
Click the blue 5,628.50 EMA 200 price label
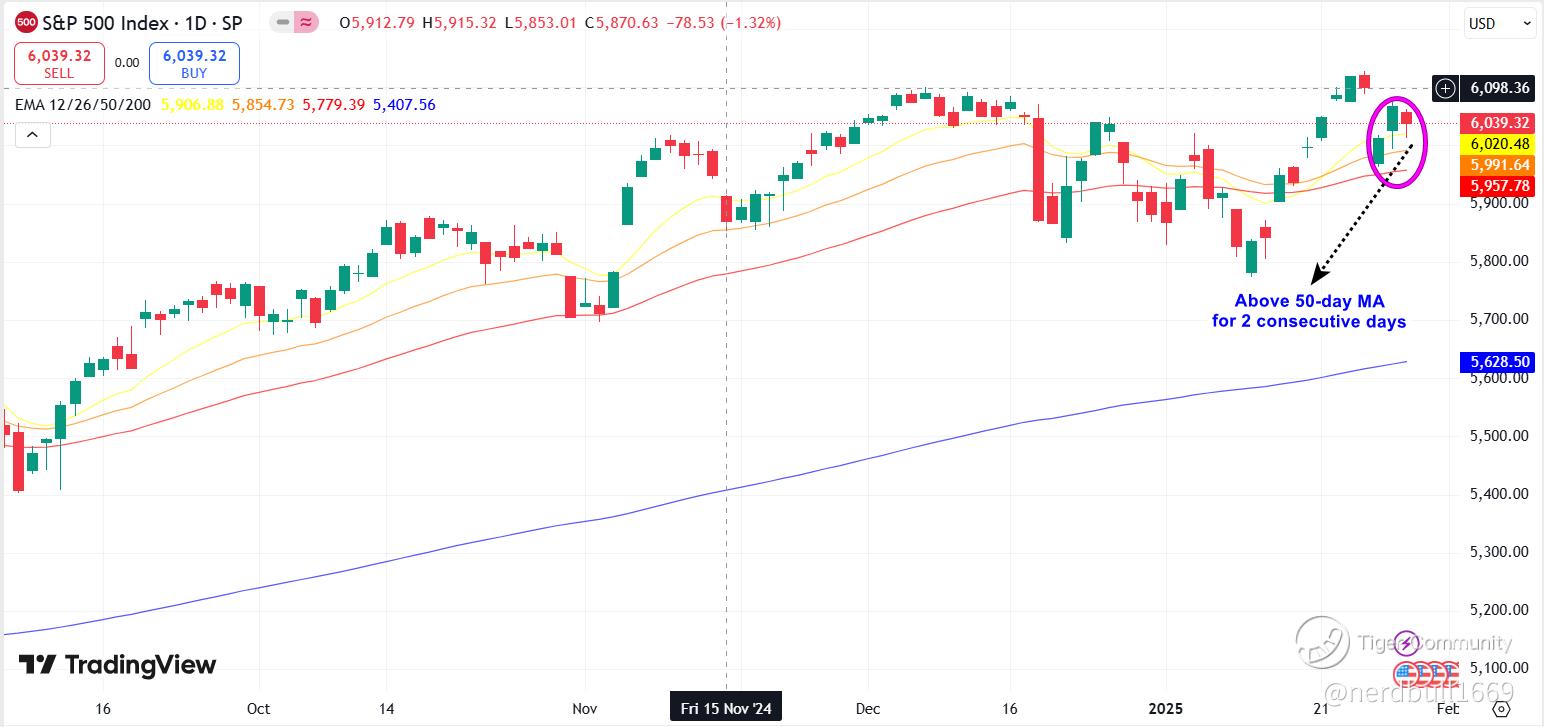[x=1496, y=362]
